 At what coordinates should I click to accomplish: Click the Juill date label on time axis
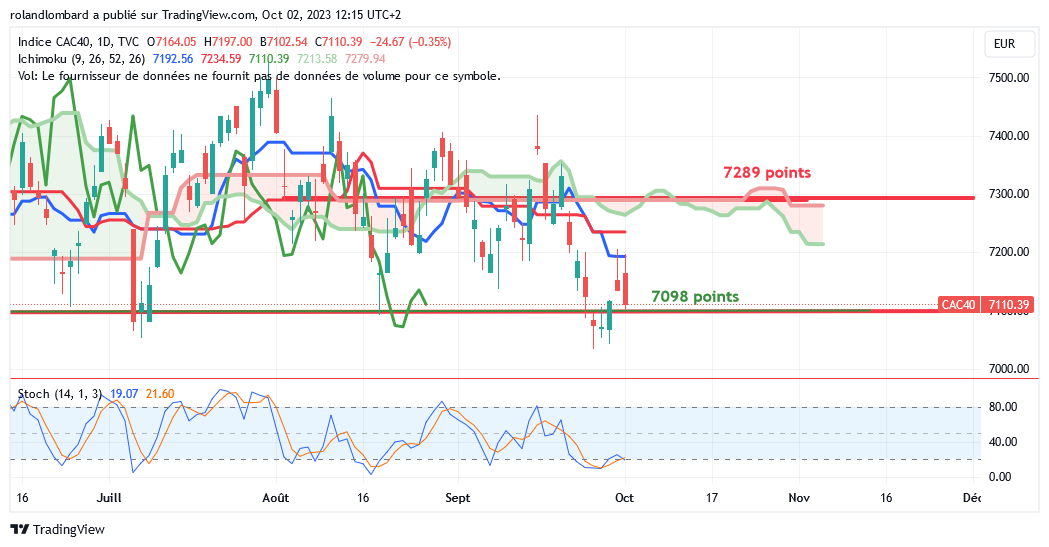coord(109,498)
